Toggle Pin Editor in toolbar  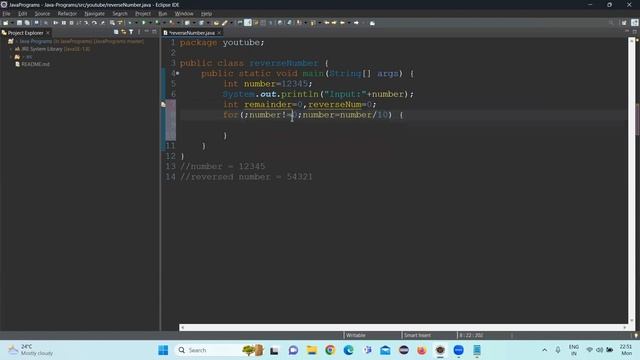372,23
